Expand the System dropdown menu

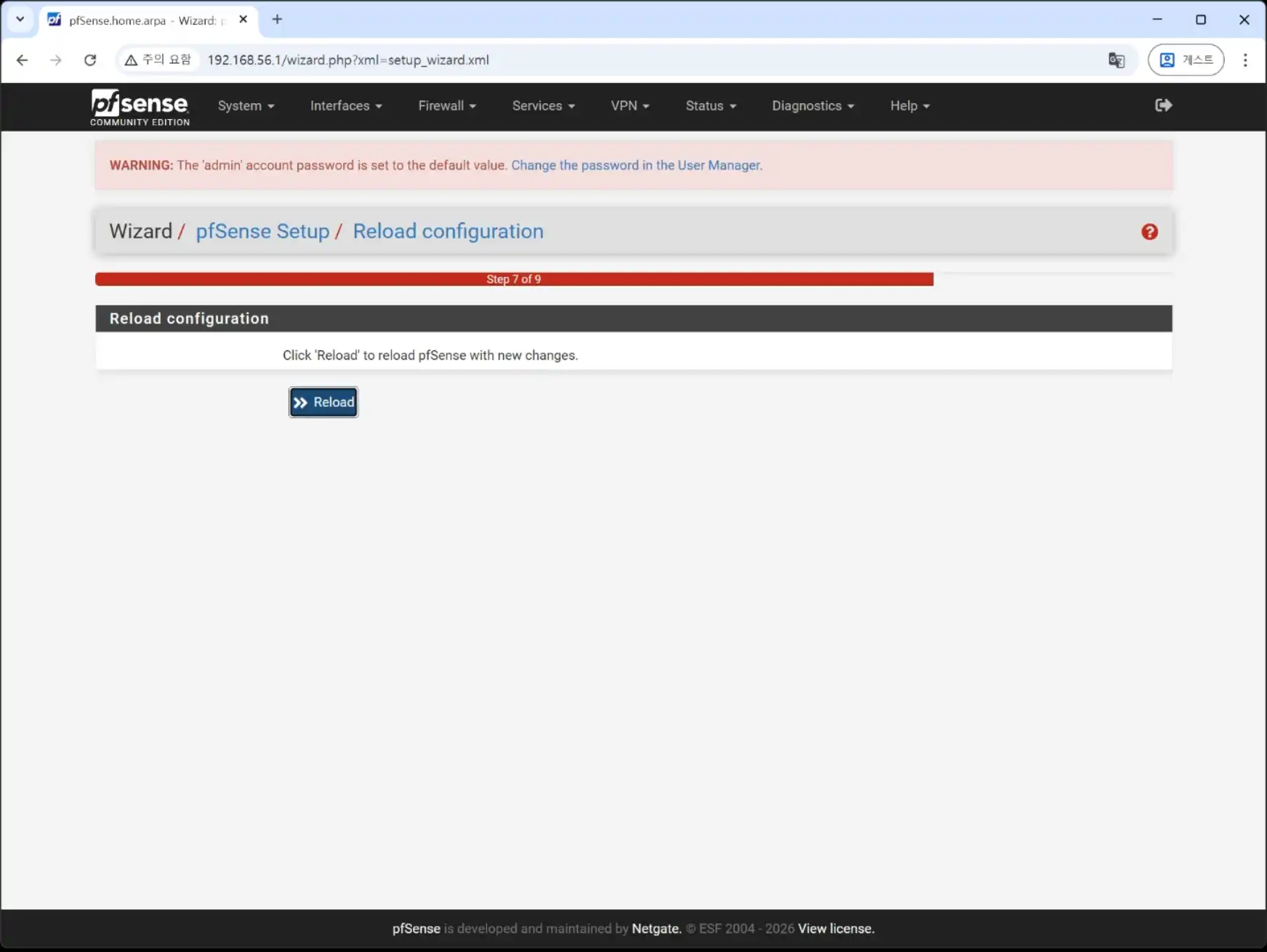tap(246, 106)
